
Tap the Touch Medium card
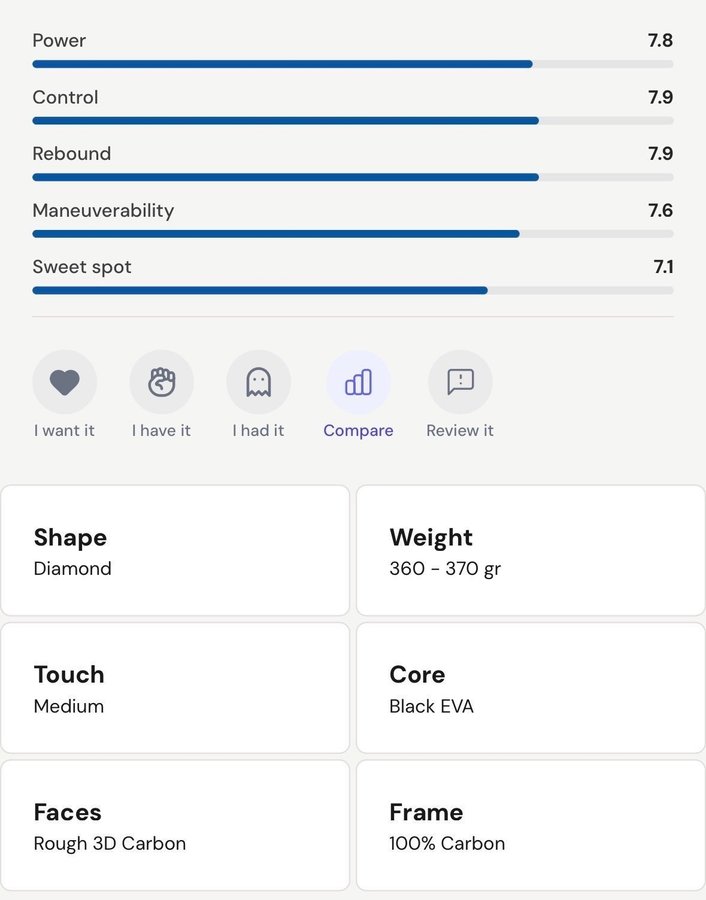pos(175,688)
